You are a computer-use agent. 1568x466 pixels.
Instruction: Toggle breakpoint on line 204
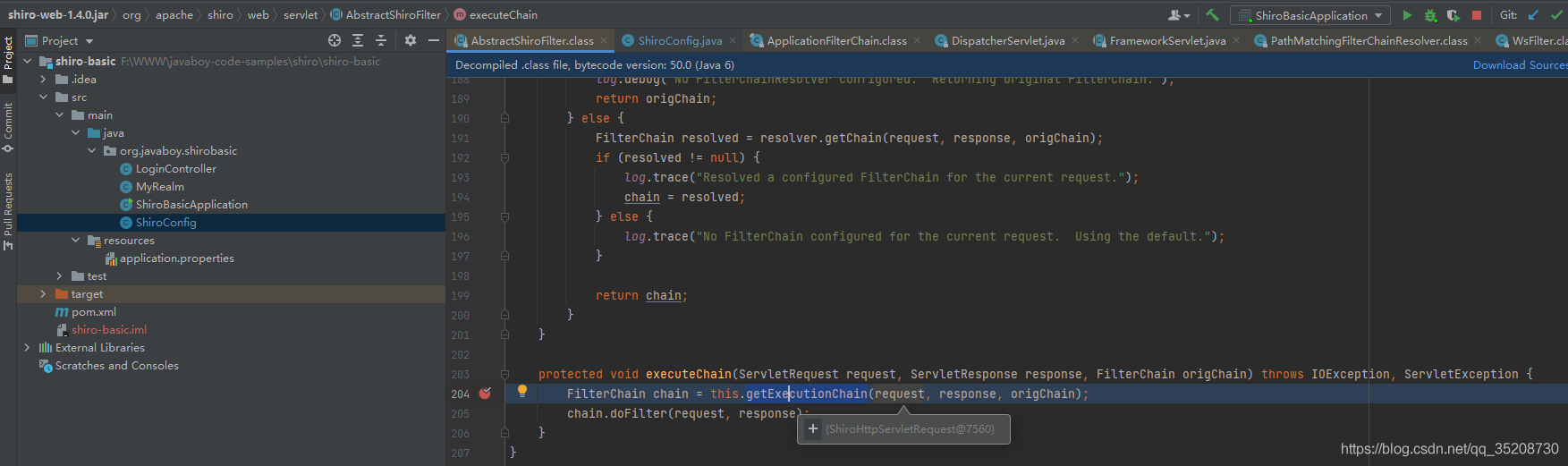tap(485, 394)
